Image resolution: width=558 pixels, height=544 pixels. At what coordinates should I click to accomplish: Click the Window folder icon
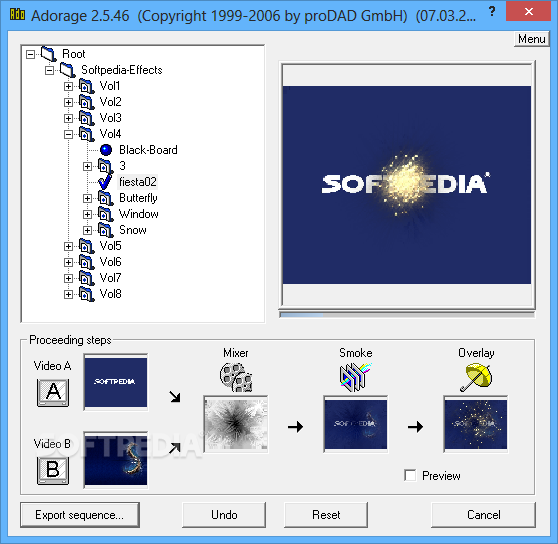pos(106,214)
